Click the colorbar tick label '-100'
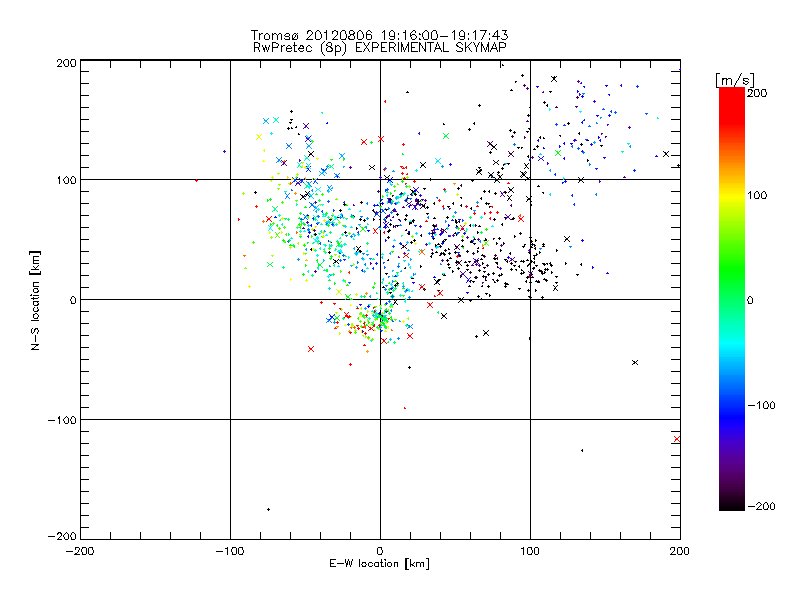This screenshot has height=600, width=800. [761, 405]
